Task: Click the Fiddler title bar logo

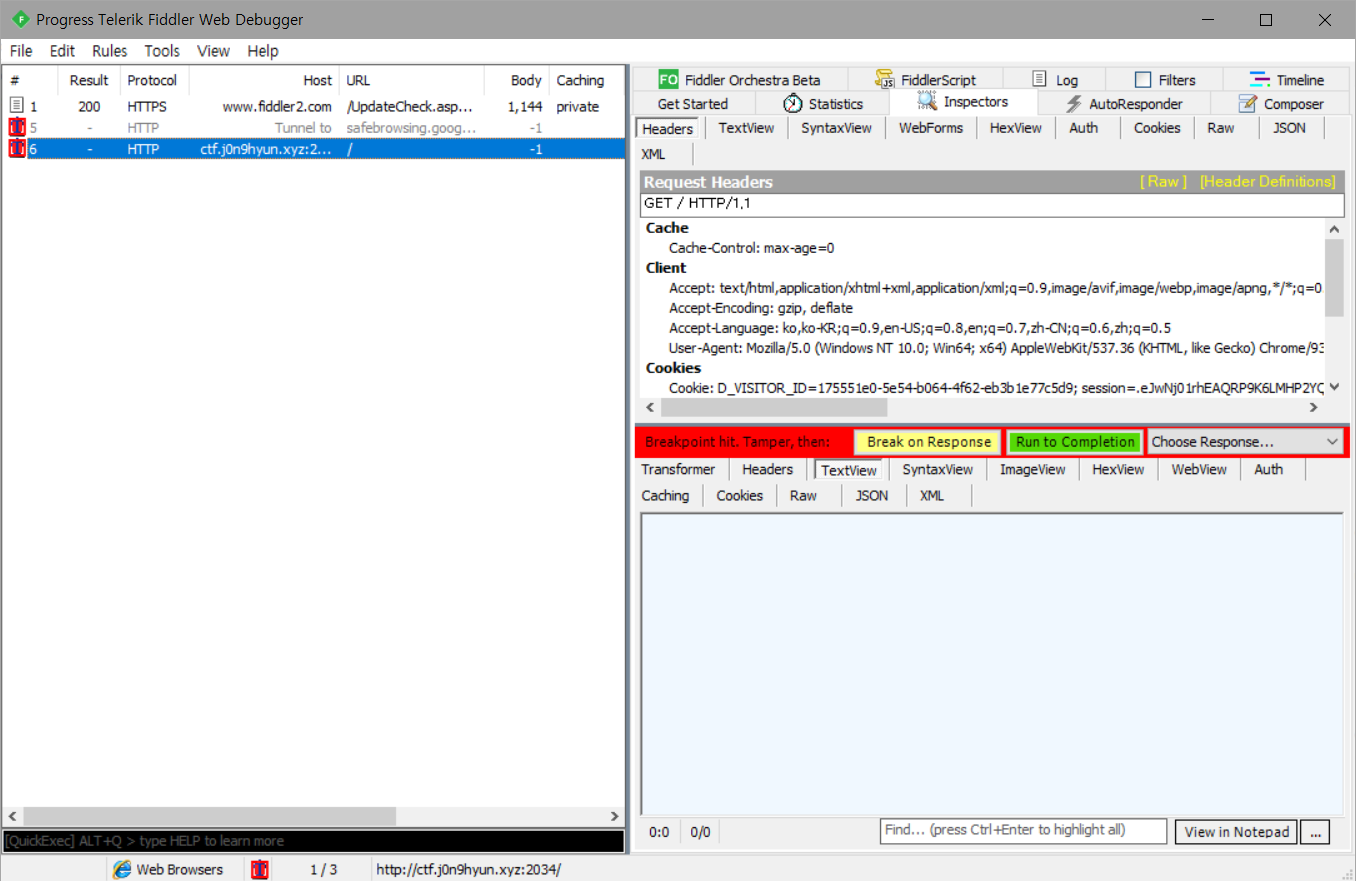Action: click(20, 19)
